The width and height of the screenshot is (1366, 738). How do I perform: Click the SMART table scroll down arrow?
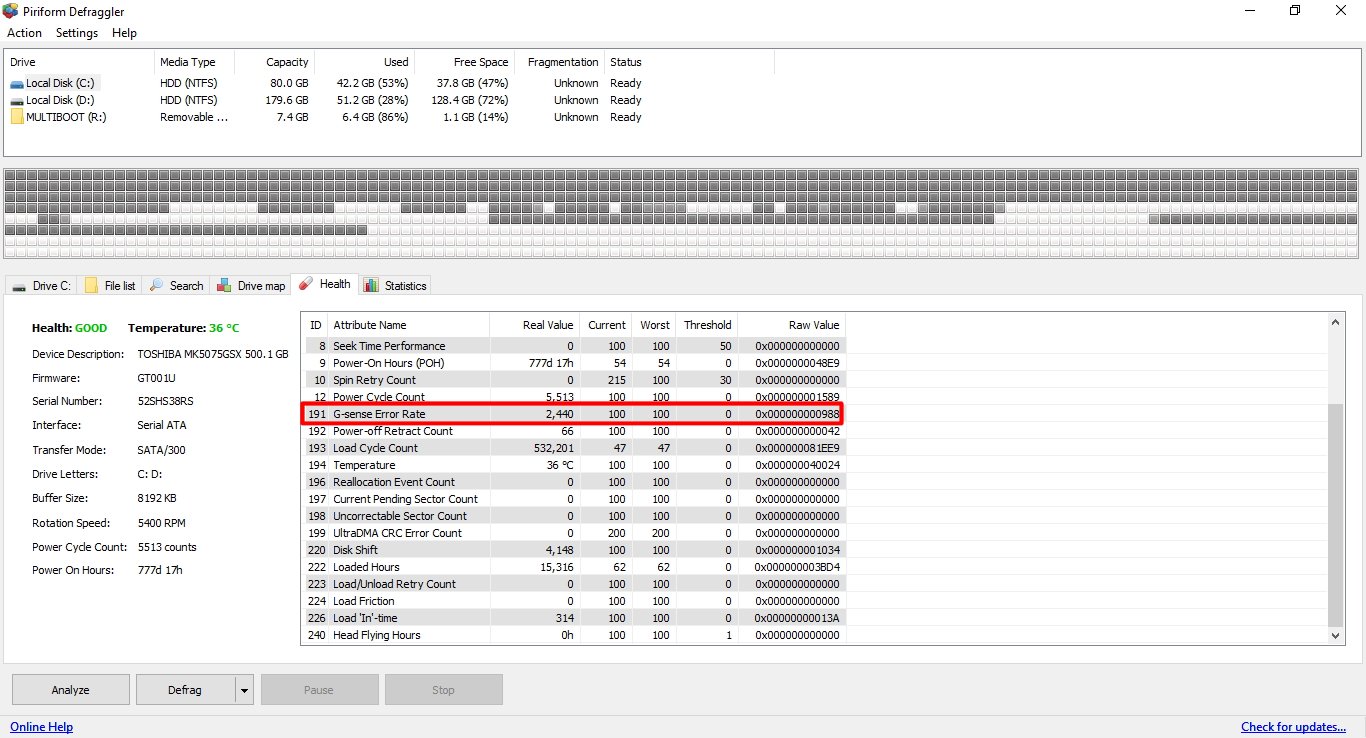click(x=1335, y=635)
